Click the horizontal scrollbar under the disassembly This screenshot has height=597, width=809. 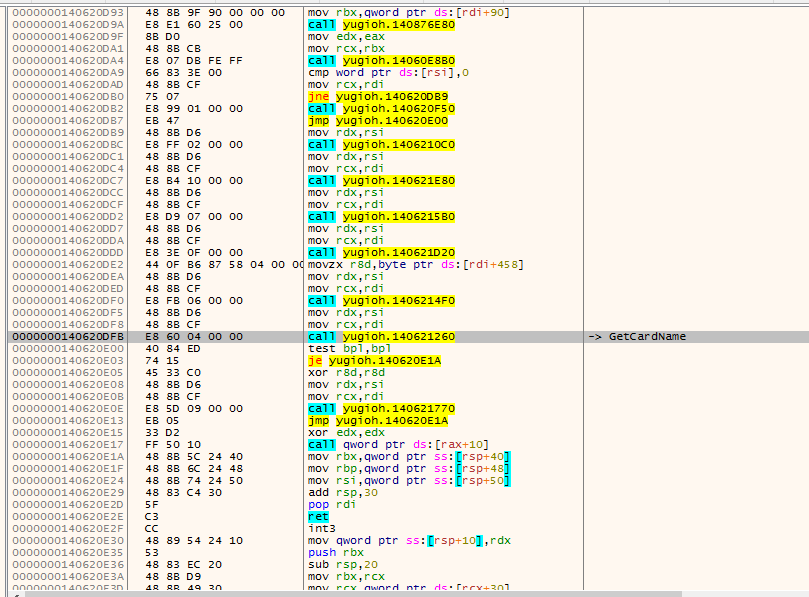(353, 594)
